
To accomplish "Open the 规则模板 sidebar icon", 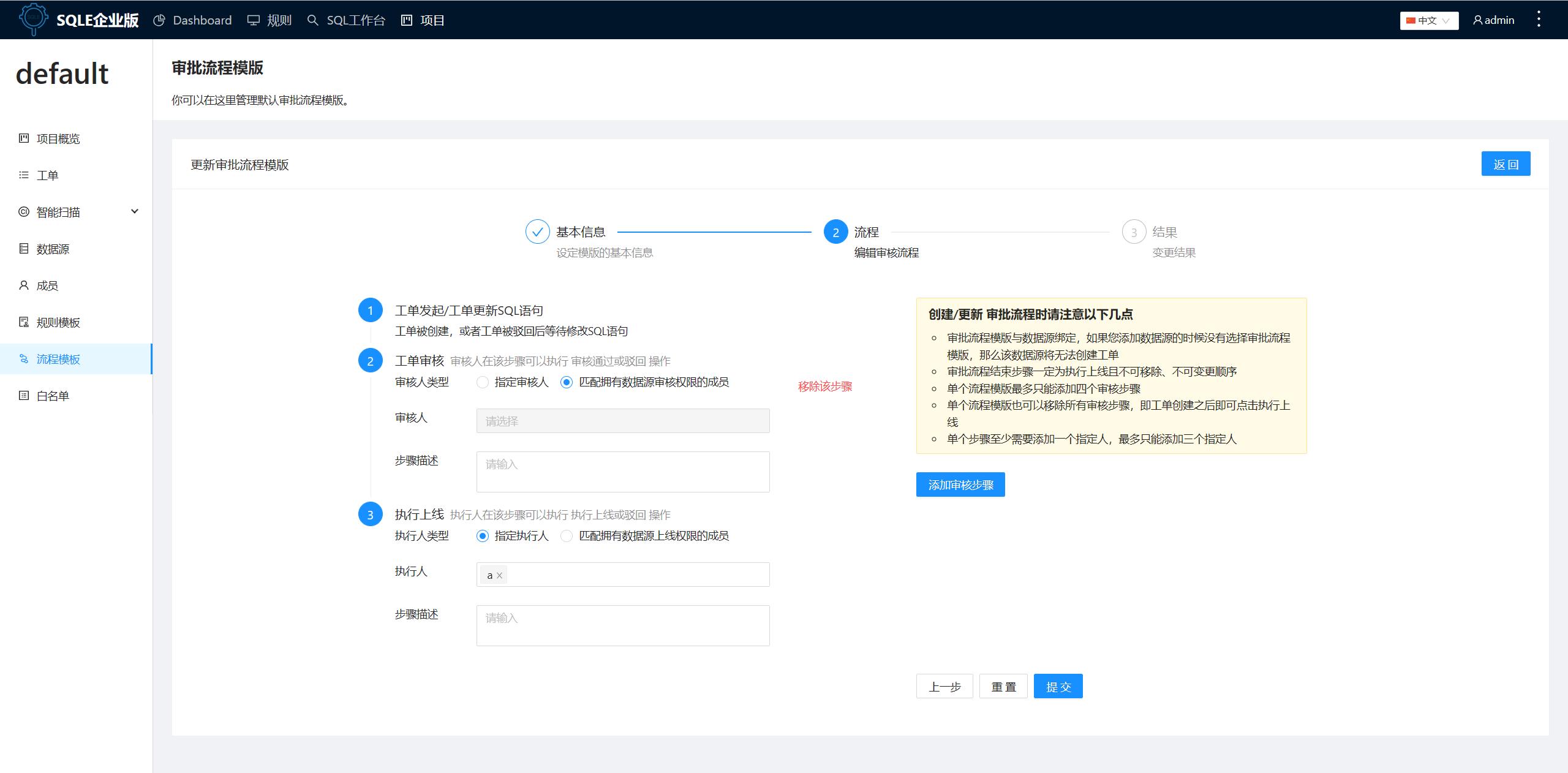I will 23,322.
